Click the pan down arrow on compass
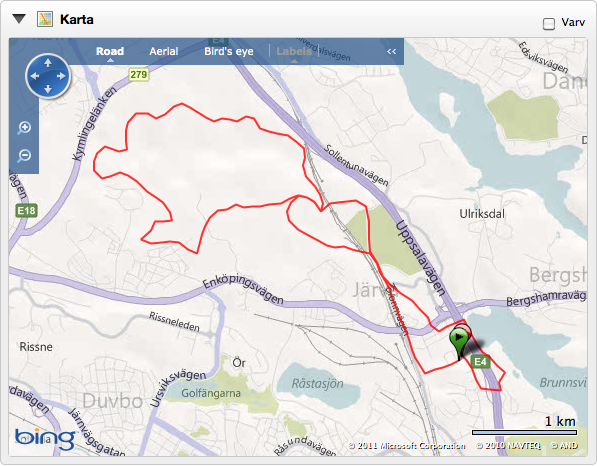 (x=48, y=89)
